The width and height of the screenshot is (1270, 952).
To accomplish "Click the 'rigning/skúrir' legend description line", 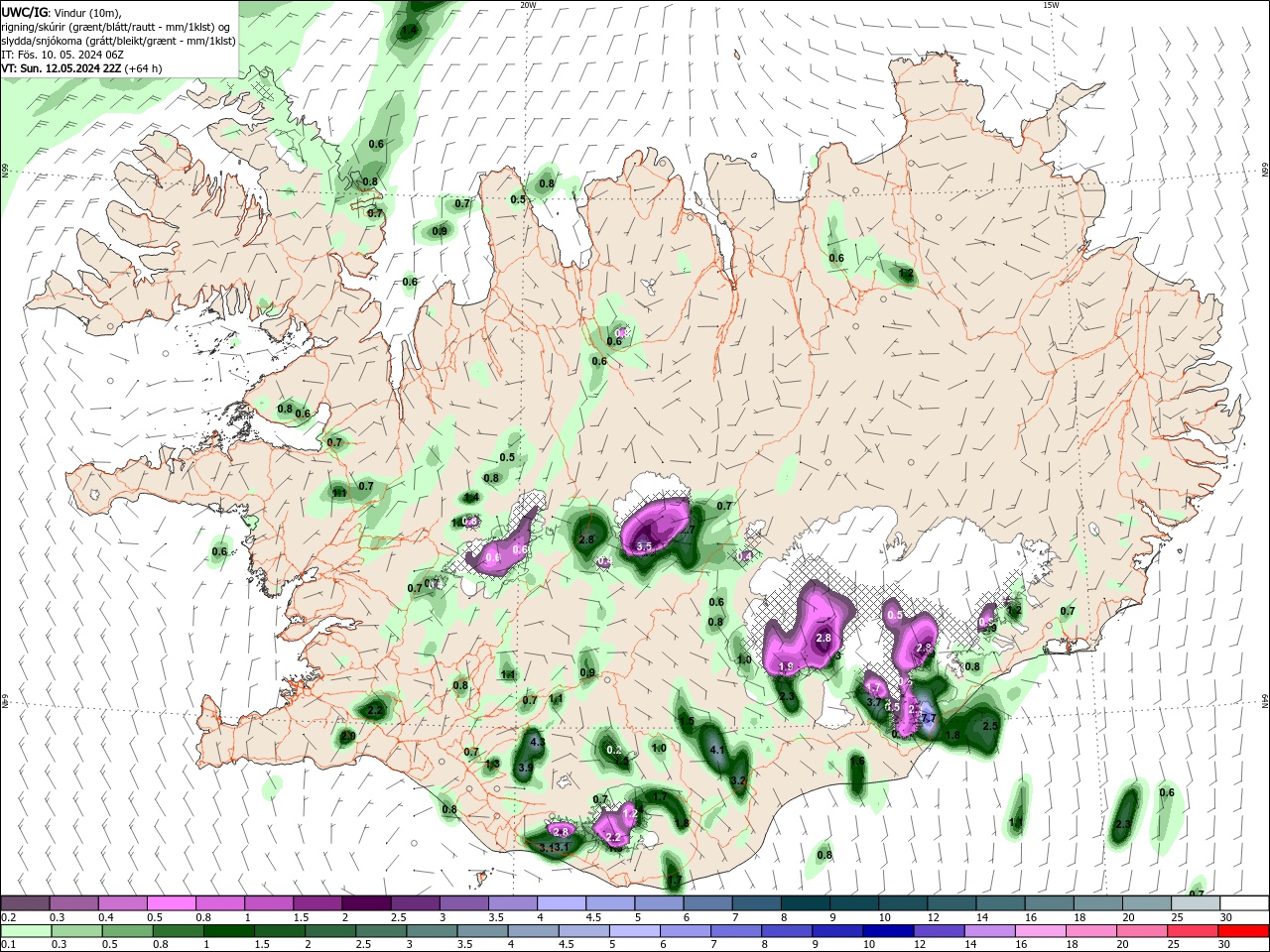I will click(116, 27).
